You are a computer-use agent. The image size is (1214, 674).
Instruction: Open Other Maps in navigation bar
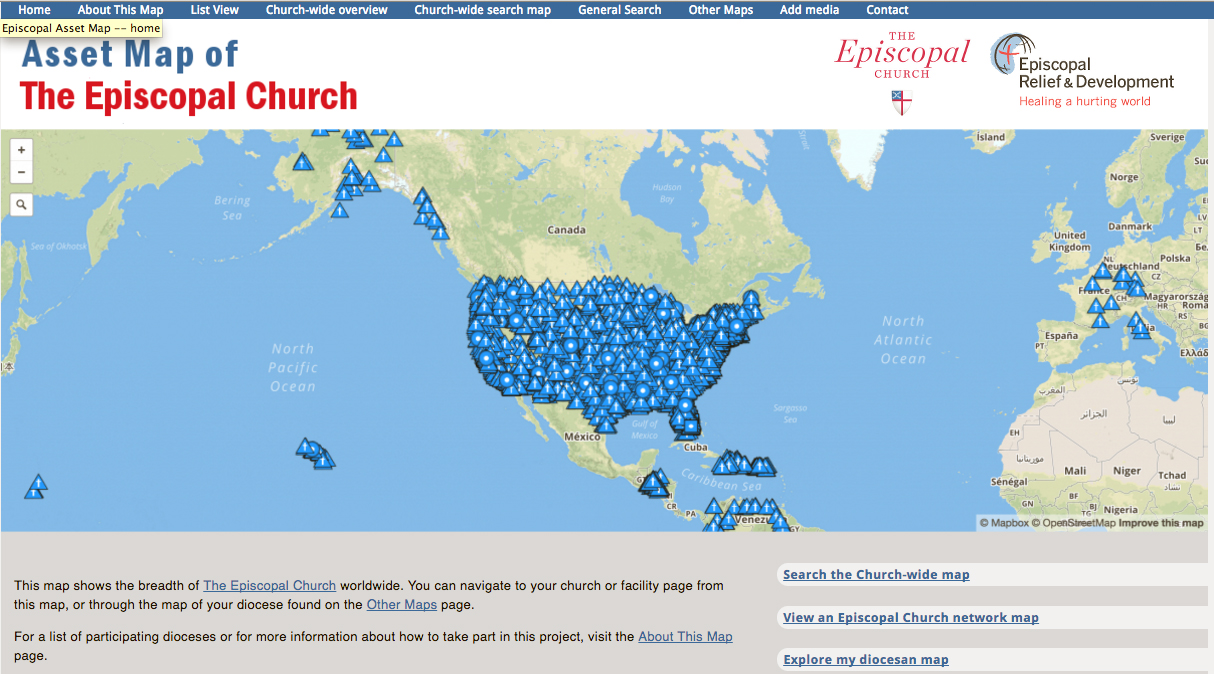721,10
